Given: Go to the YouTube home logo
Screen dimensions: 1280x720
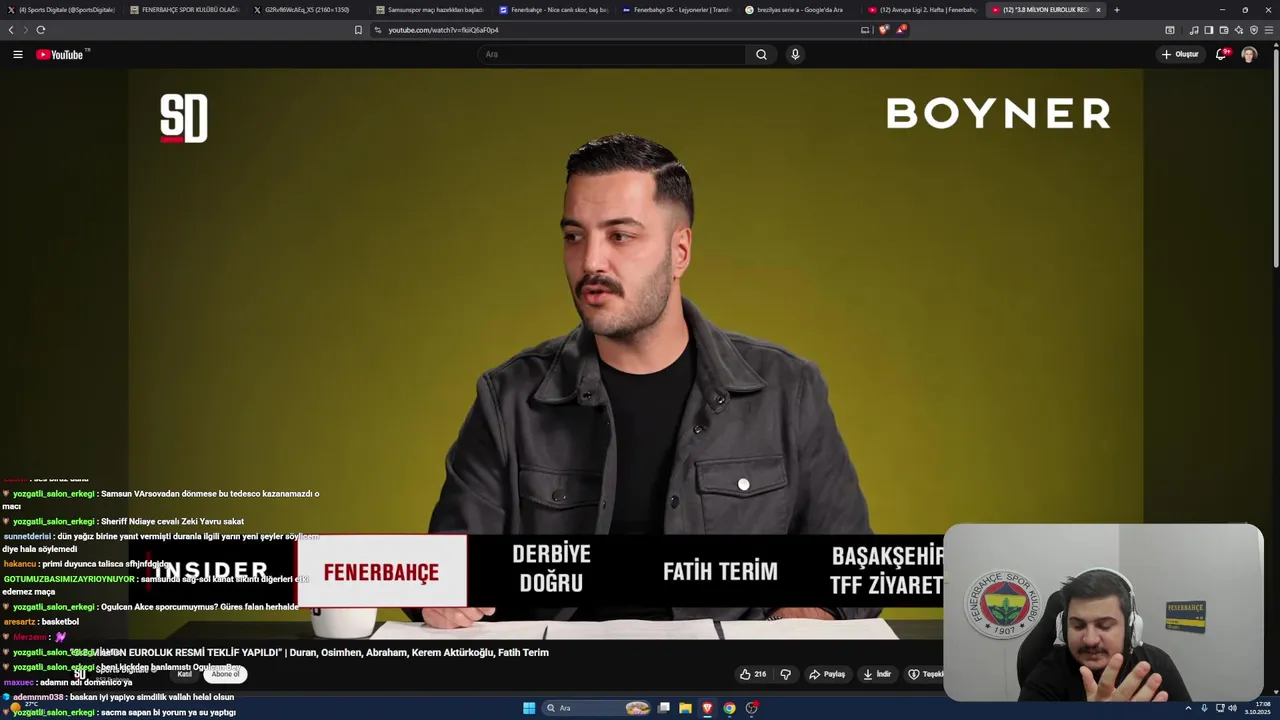Looking at the screenshot, I should (62, 54).
